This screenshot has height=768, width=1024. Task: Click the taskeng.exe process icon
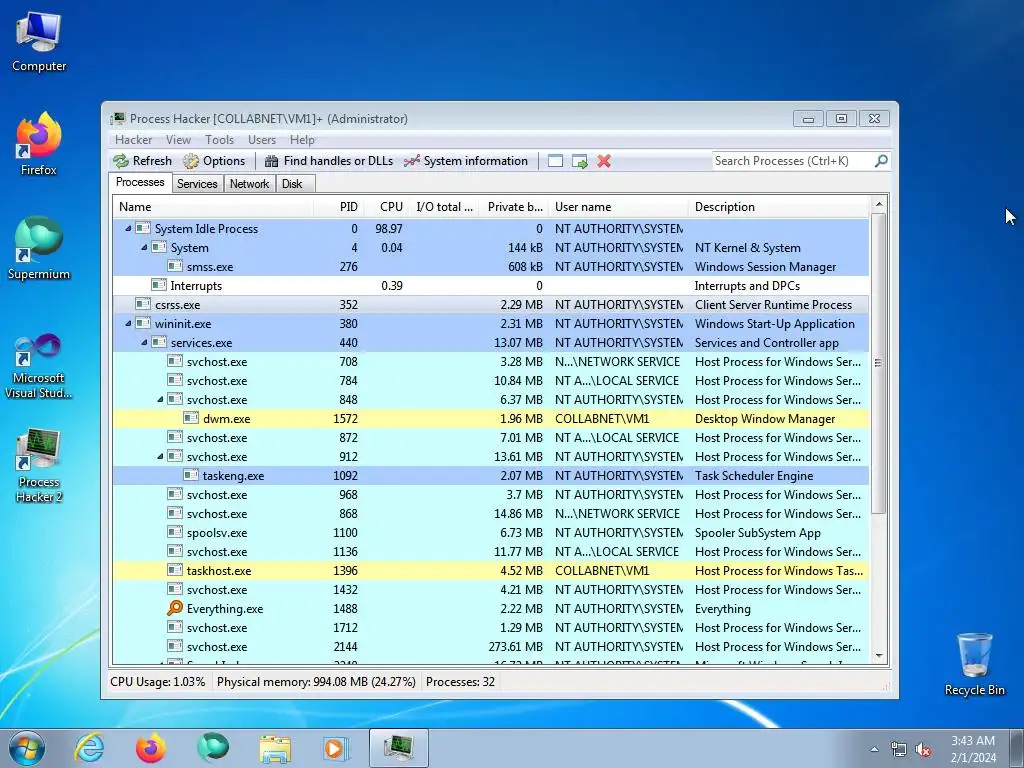[191, 475]
